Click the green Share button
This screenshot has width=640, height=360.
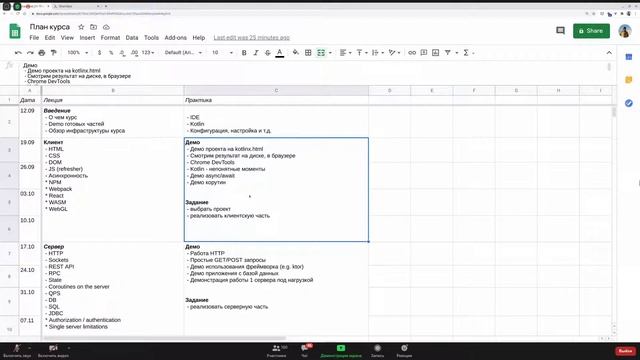tap(591, 31)
